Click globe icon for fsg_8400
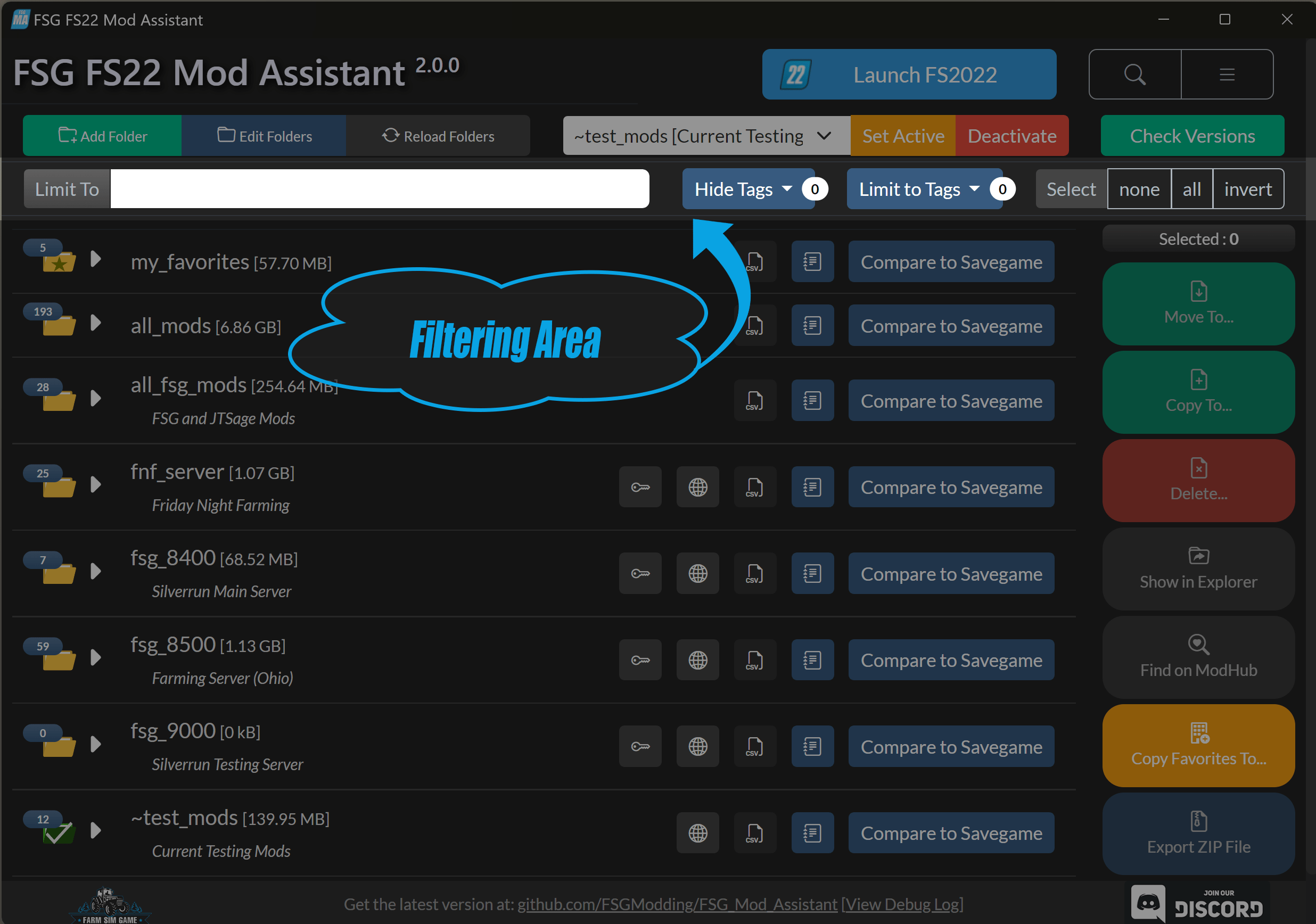This screenshot has width=1316, height=924. (x=697, y=574)
